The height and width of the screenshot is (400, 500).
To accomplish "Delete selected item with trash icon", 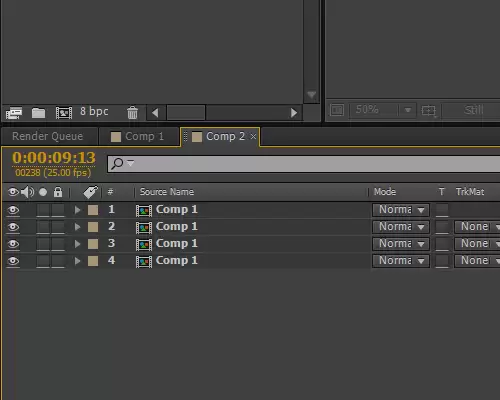I will pyautogui.click(x=132, y=113).
